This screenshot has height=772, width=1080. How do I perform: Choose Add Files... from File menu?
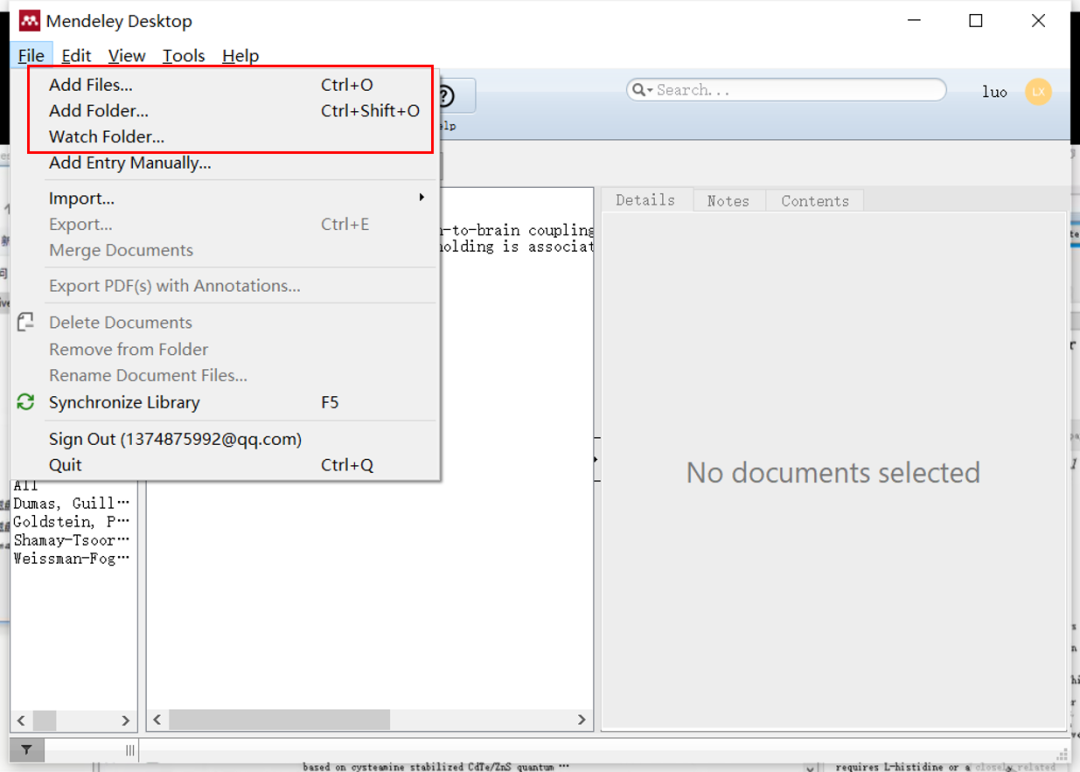pos(234,85)
